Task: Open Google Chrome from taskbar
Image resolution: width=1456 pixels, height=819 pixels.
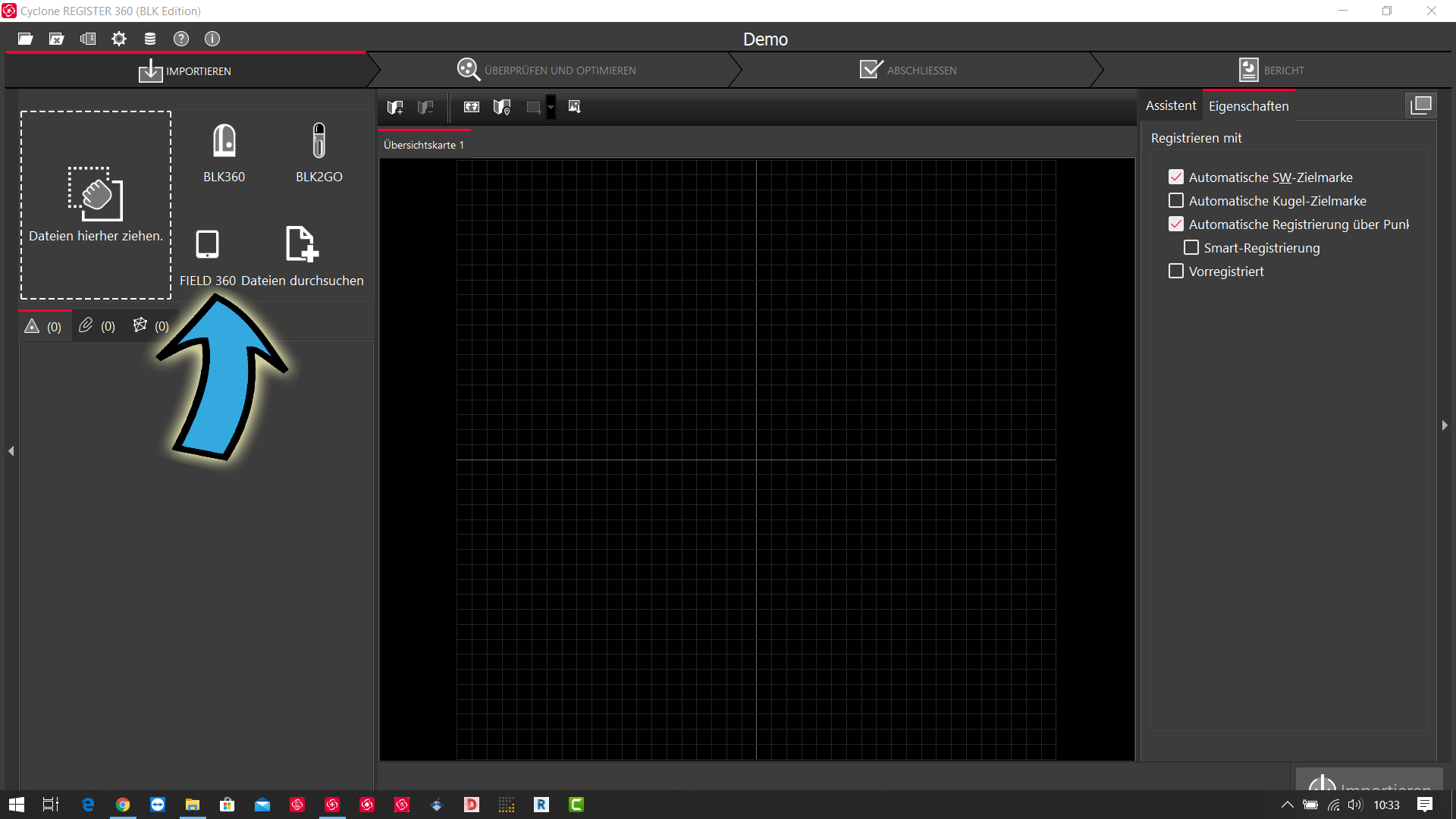Action: click(x=123, y=805)
